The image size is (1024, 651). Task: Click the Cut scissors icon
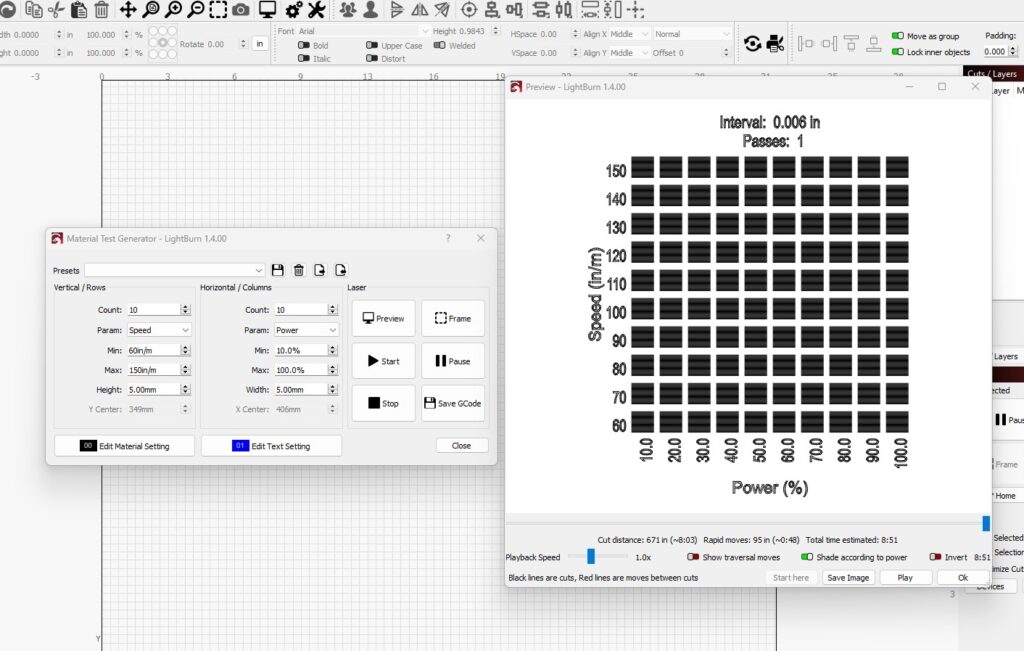pyautogui.click(x=56, y=9)
